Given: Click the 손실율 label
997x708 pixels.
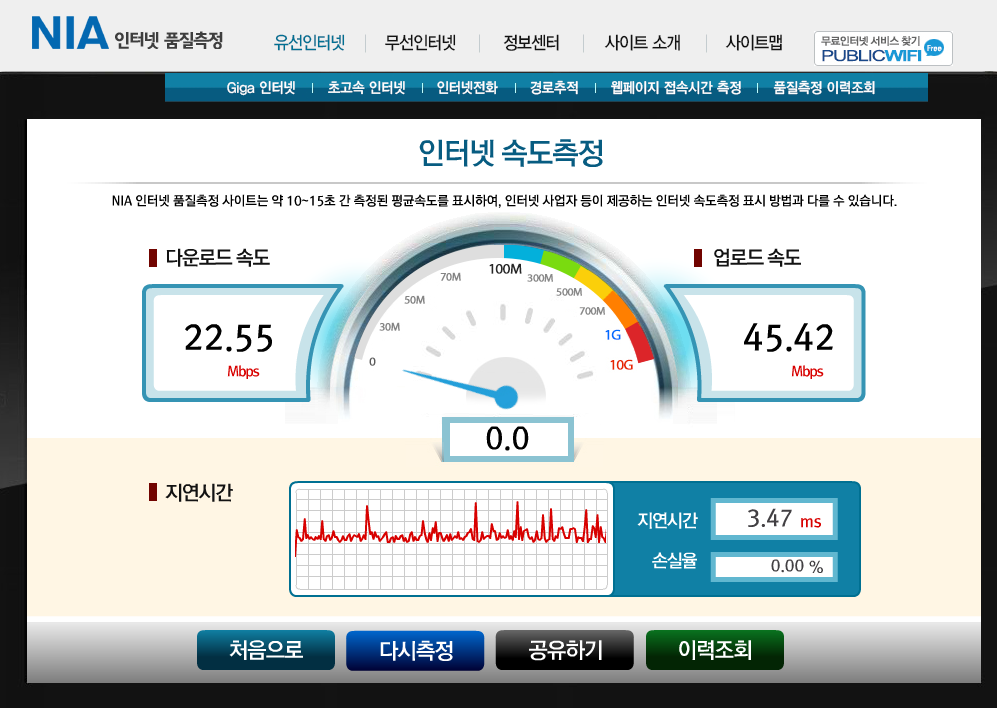Looking at the screenshot, I should (x=675, y=561).
